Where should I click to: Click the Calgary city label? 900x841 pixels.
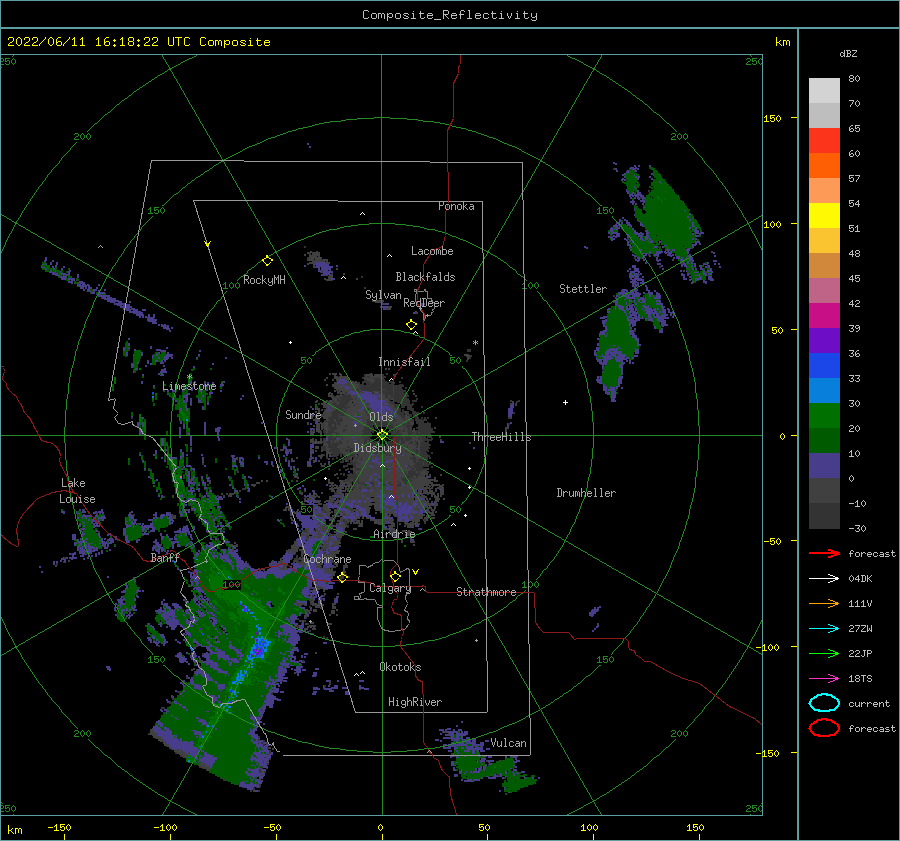coord(390,588)
